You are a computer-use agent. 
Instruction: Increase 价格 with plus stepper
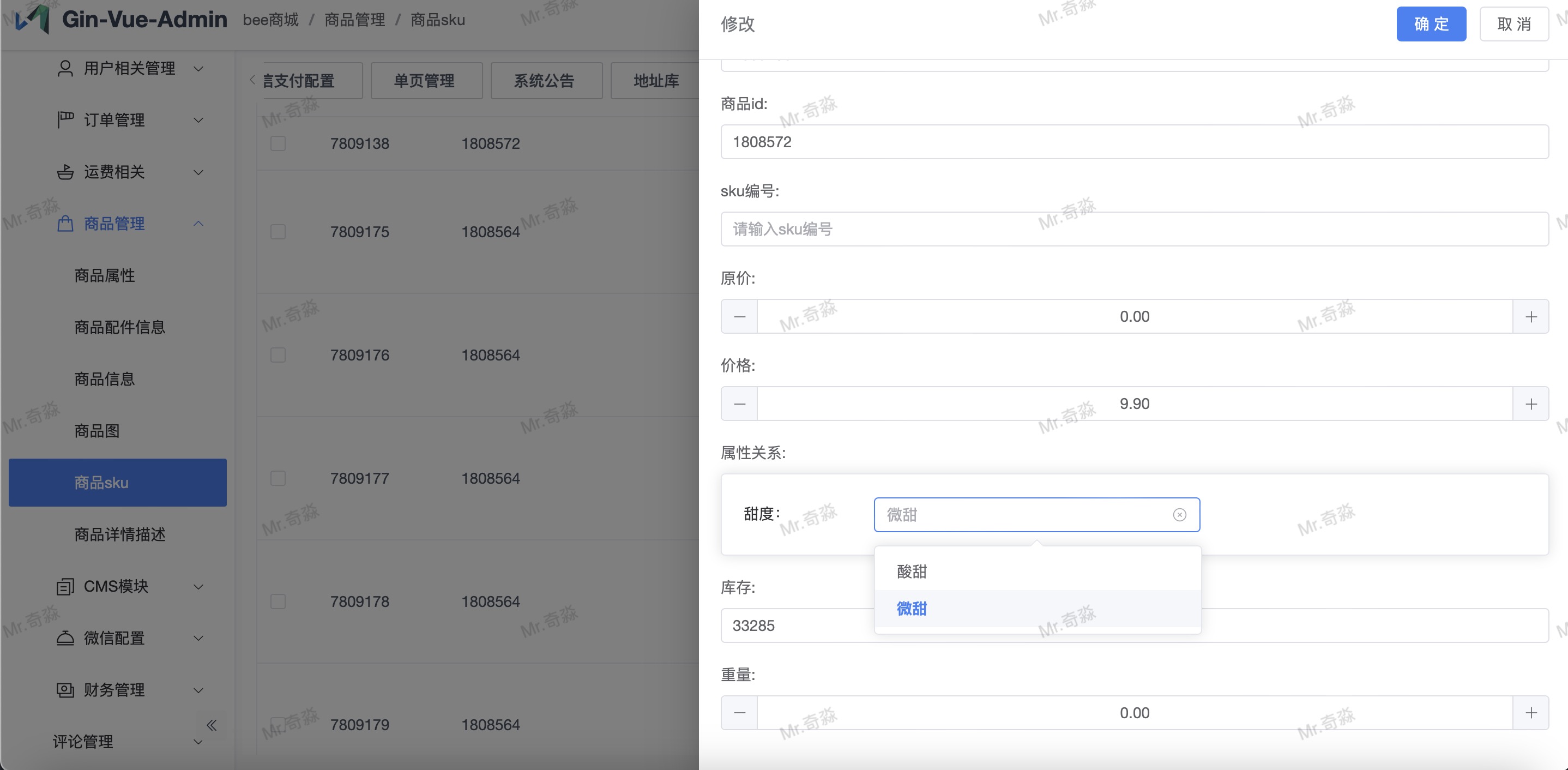(x=1531, y=404)
